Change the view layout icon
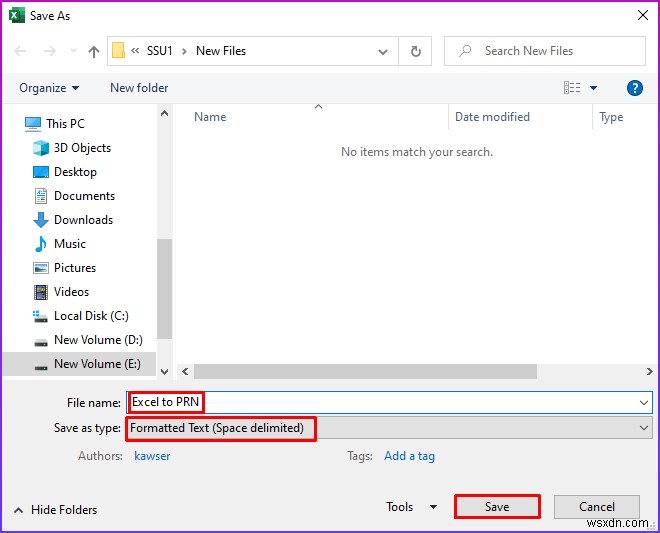The image size is (660, 533). (572, 88)
